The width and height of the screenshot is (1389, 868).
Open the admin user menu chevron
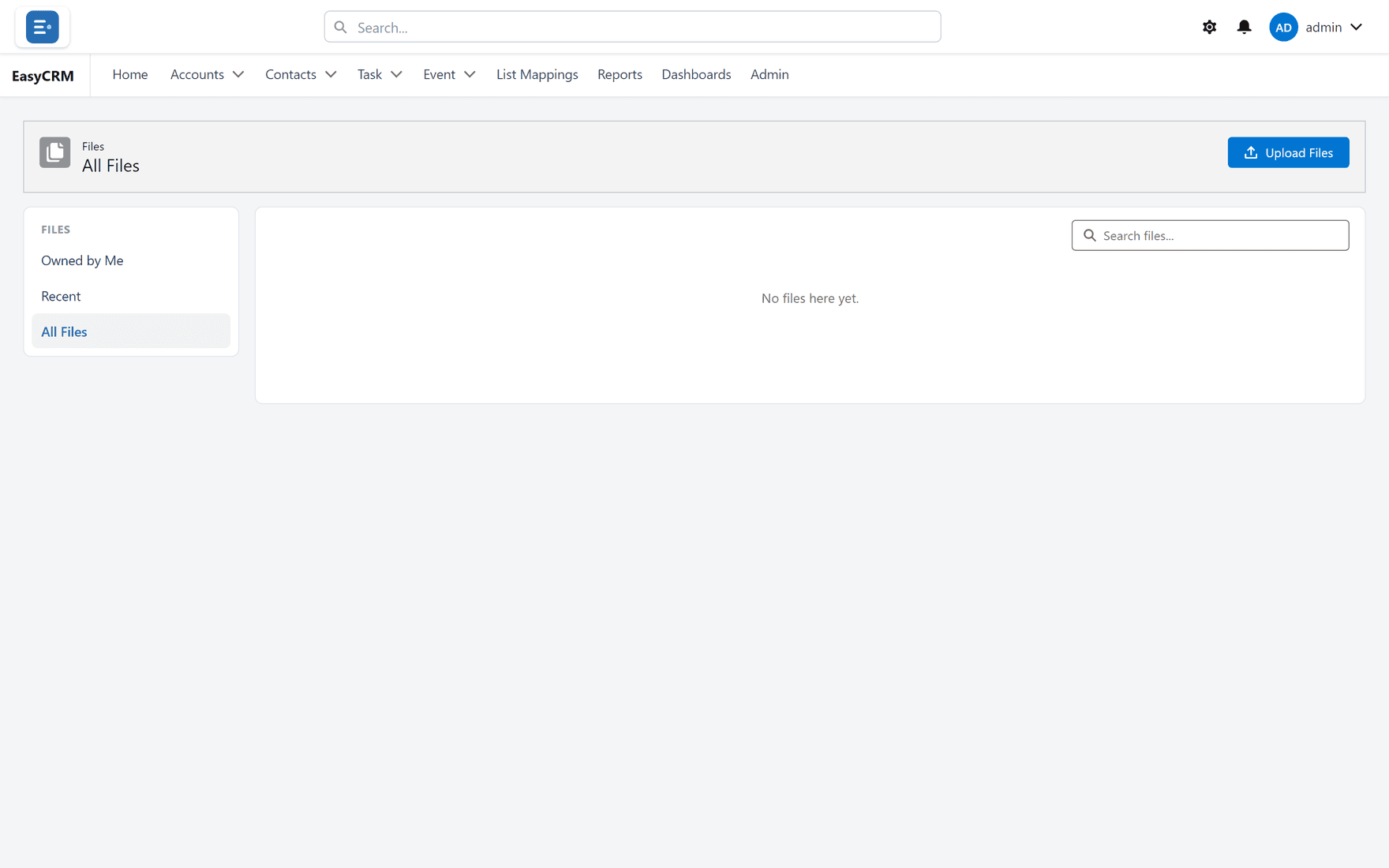(1356, 27)
